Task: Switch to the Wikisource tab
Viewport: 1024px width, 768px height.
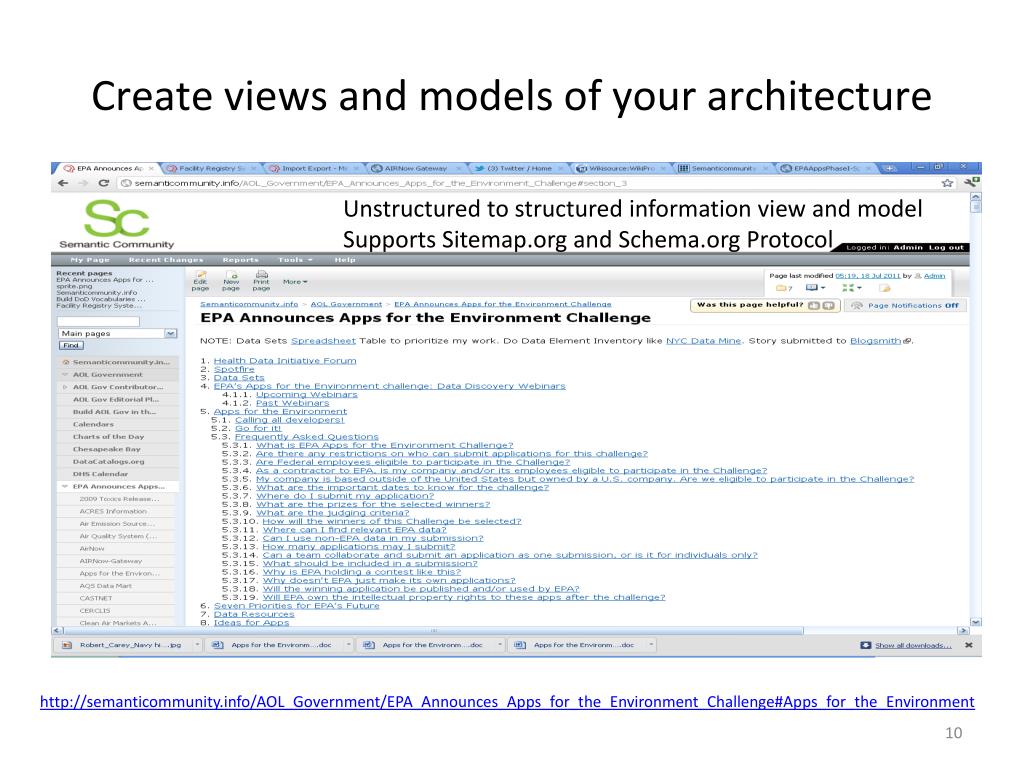Action: (621, 168)
